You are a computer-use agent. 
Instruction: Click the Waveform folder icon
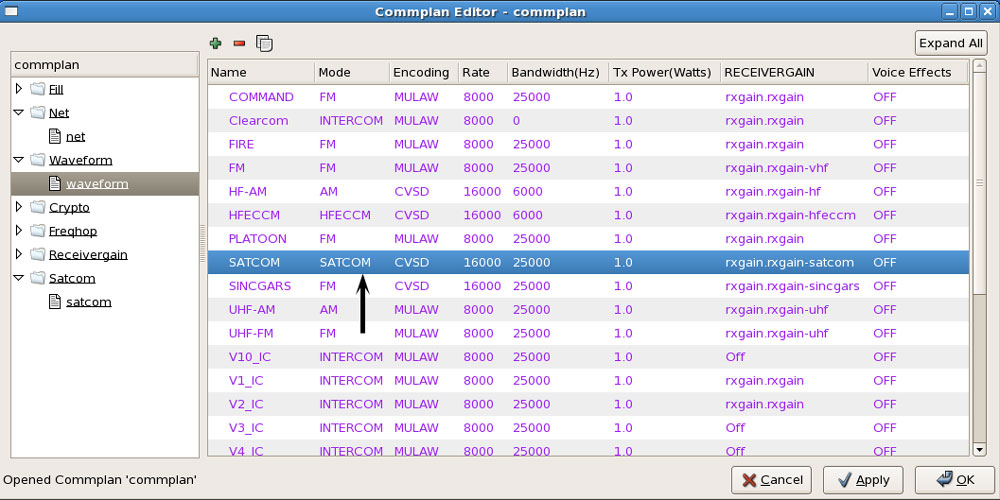38,160
